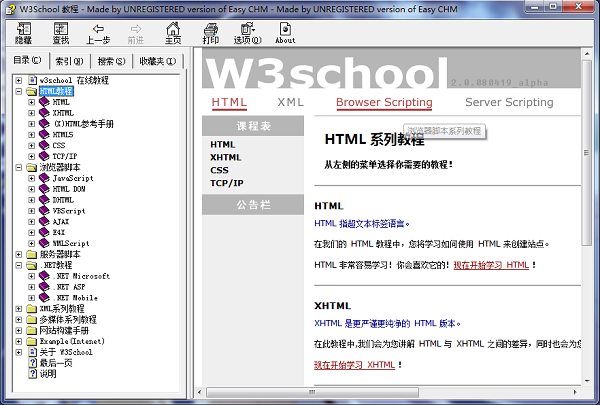Viewport: 600px width, 405px height.
Task: Click the horizontal scrollbar thumb
Action: coord(312,392)
